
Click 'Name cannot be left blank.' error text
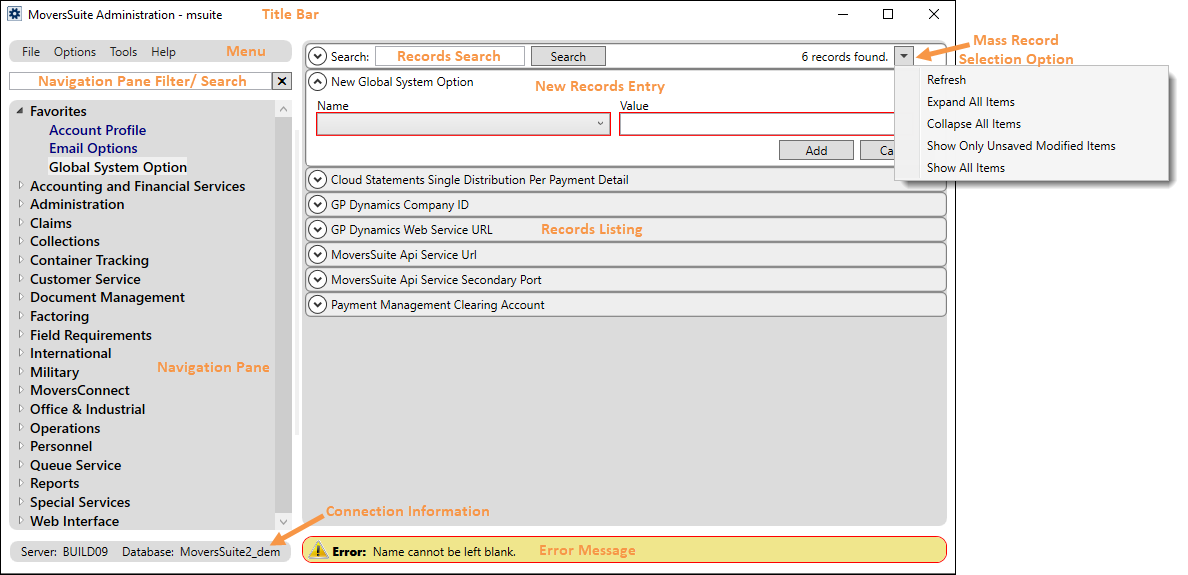444,552
